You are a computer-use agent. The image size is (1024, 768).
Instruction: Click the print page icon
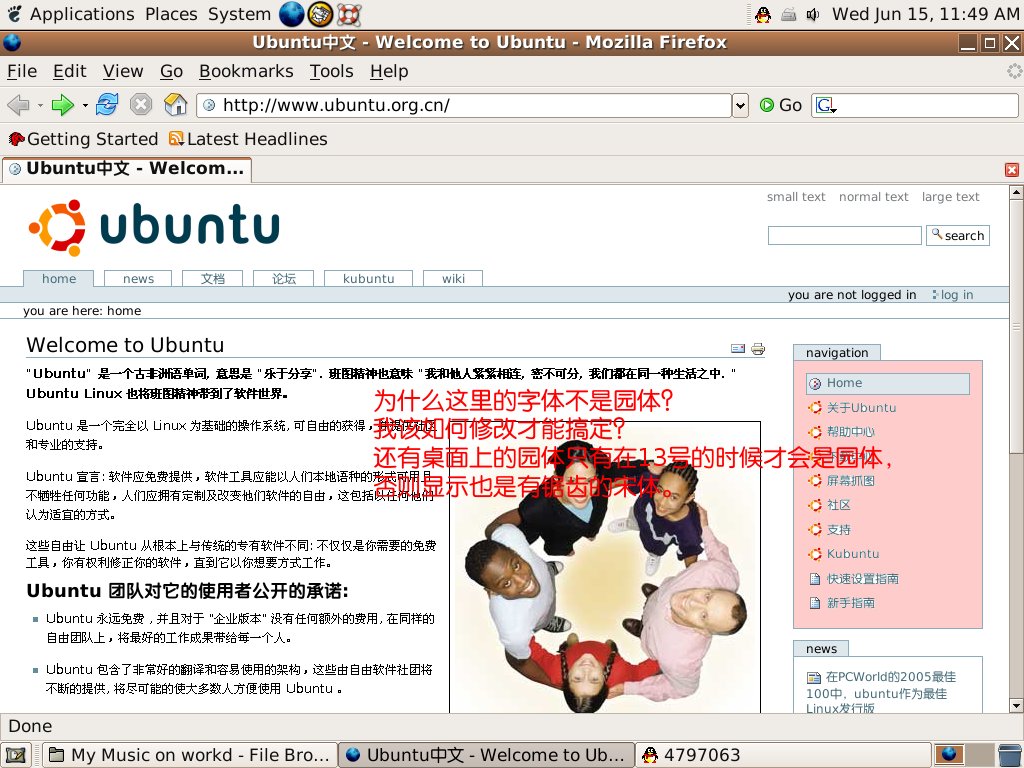(758, 349)
